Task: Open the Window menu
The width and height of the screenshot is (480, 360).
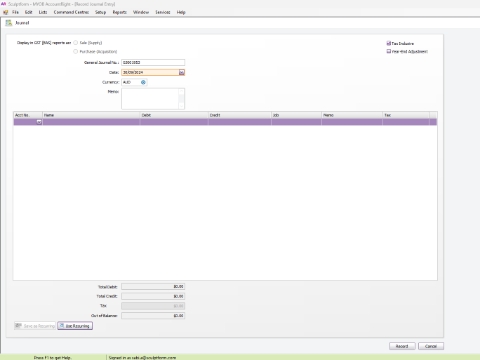Action: [x=141, y=12]
